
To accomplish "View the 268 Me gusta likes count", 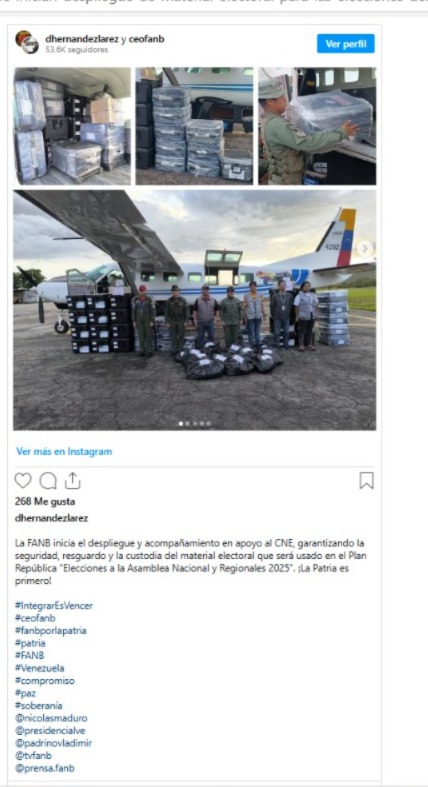I will (x=45, y=501).
